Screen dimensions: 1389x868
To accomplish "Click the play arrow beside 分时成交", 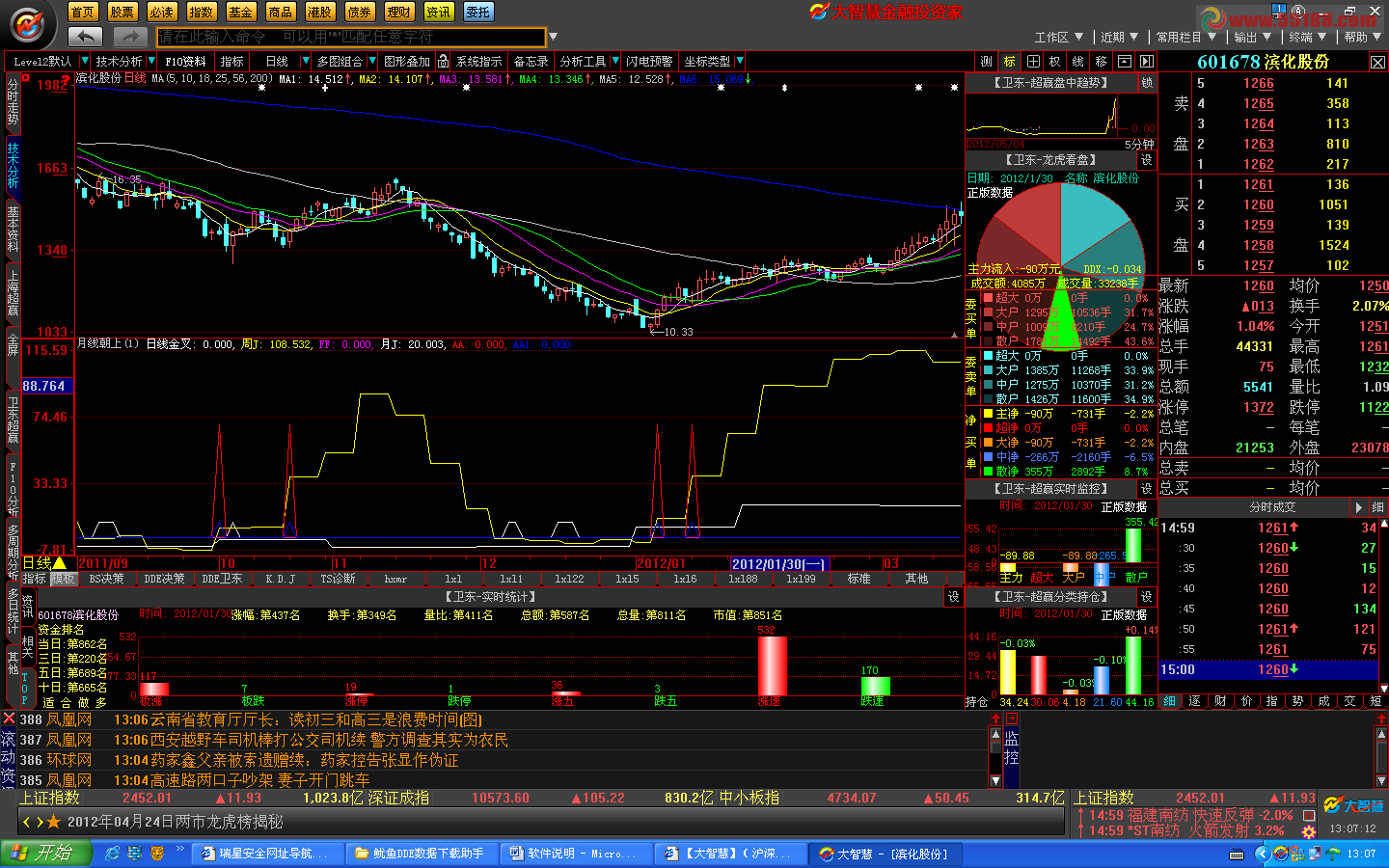I will click(x=1358, y=507).
